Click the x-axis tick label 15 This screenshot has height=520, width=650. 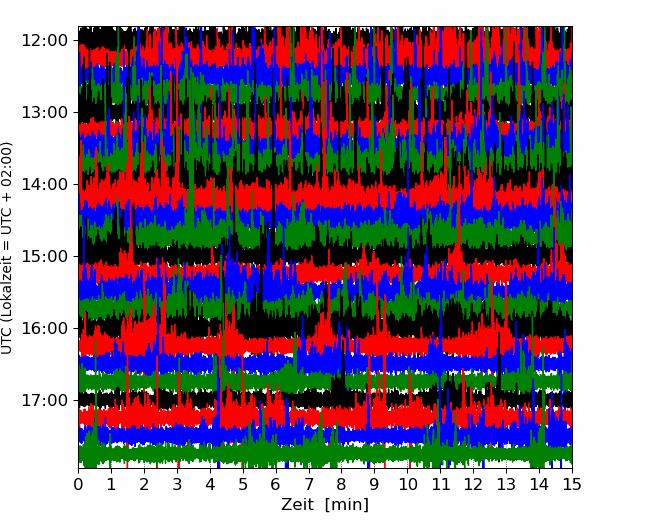coord(572,484)
